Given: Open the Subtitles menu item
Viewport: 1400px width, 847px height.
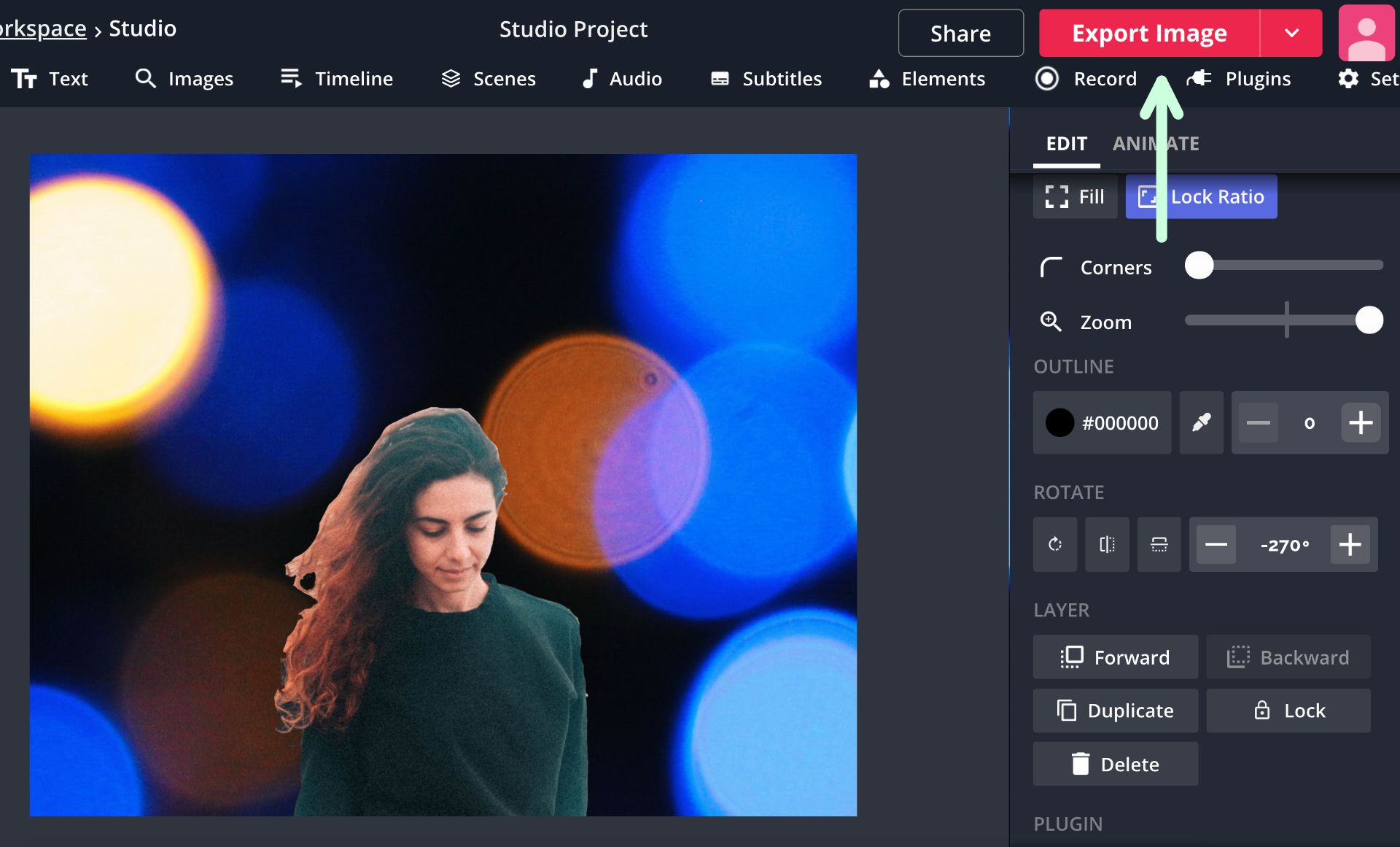Looking at the screenshot, I should (x=766, y=79).
